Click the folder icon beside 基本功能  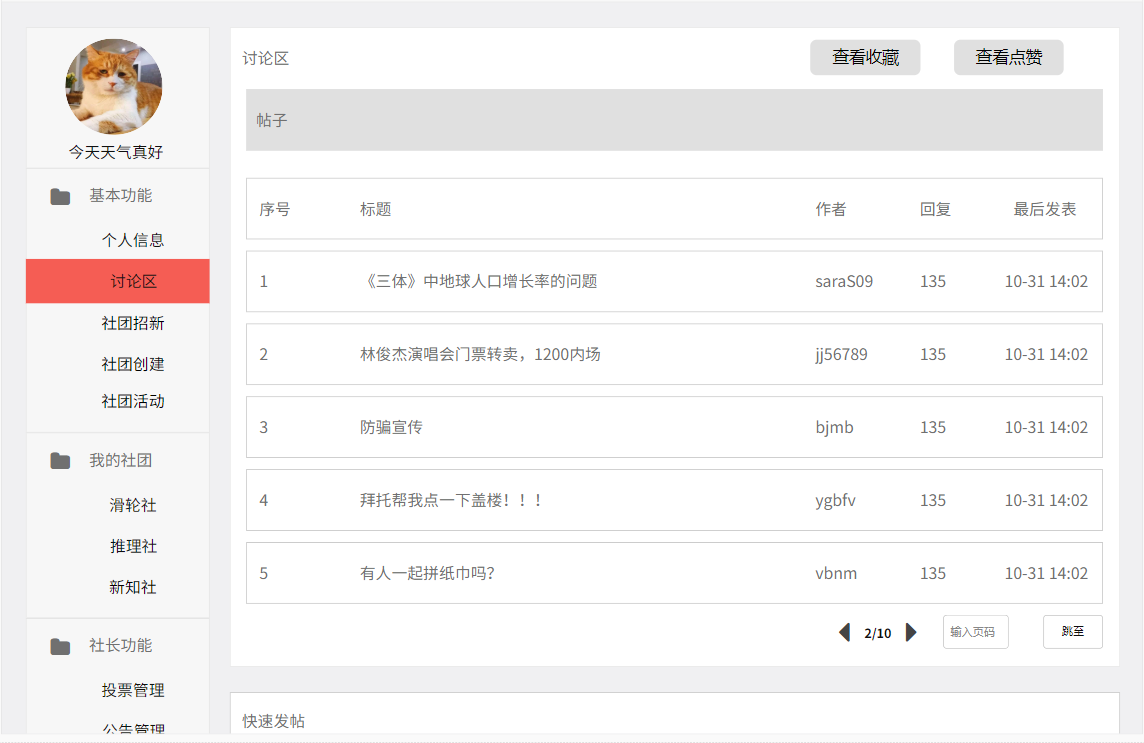(60, 196)
